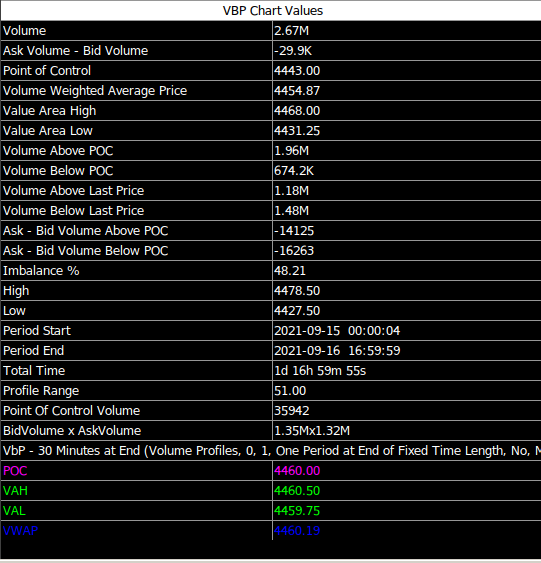Click the Volume Below Last Price label
Screen dimensions: 541x563
pyautogui.click(x=74, y=211)
